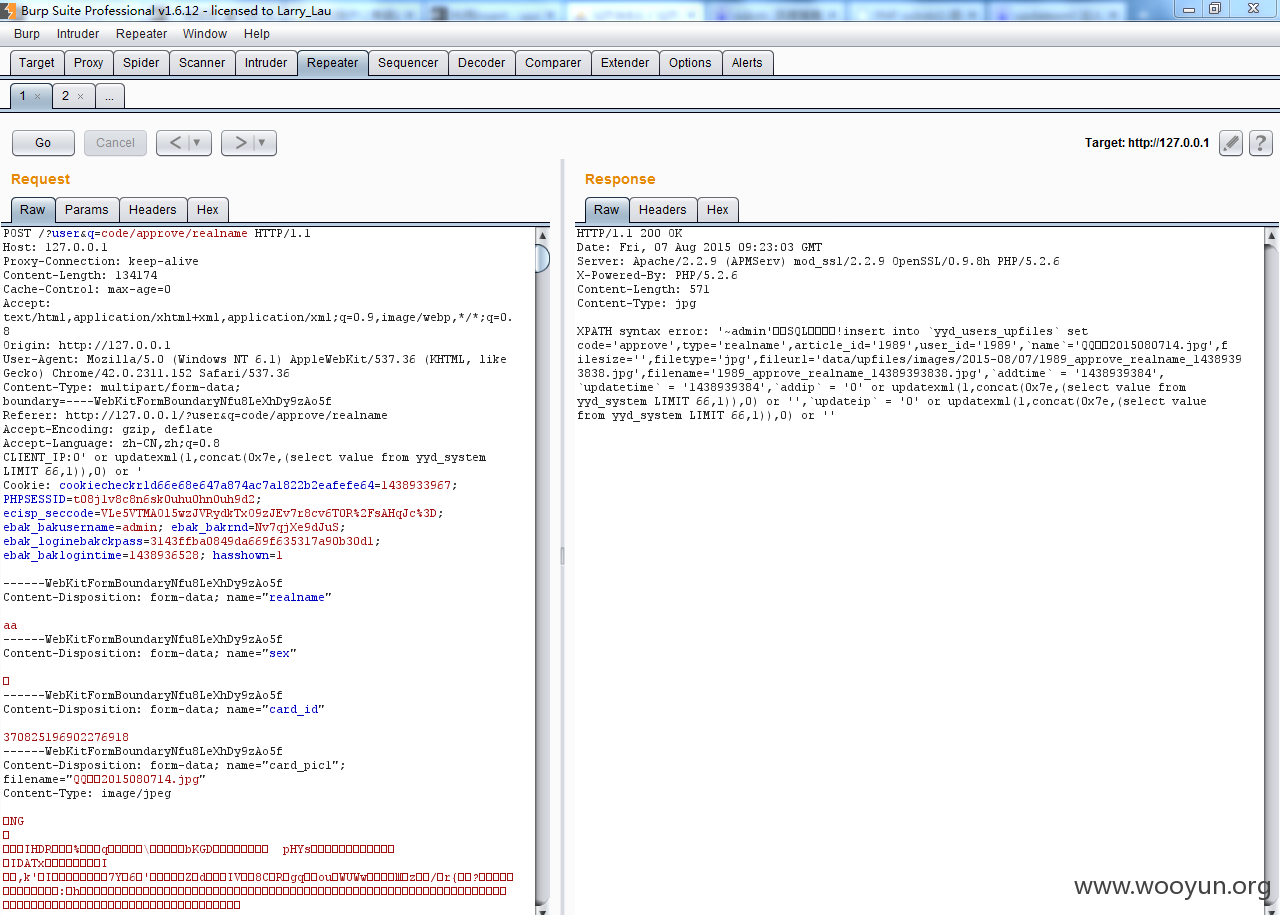
Task: Show the Request Headers tab
Action: (x=153, y=210)
